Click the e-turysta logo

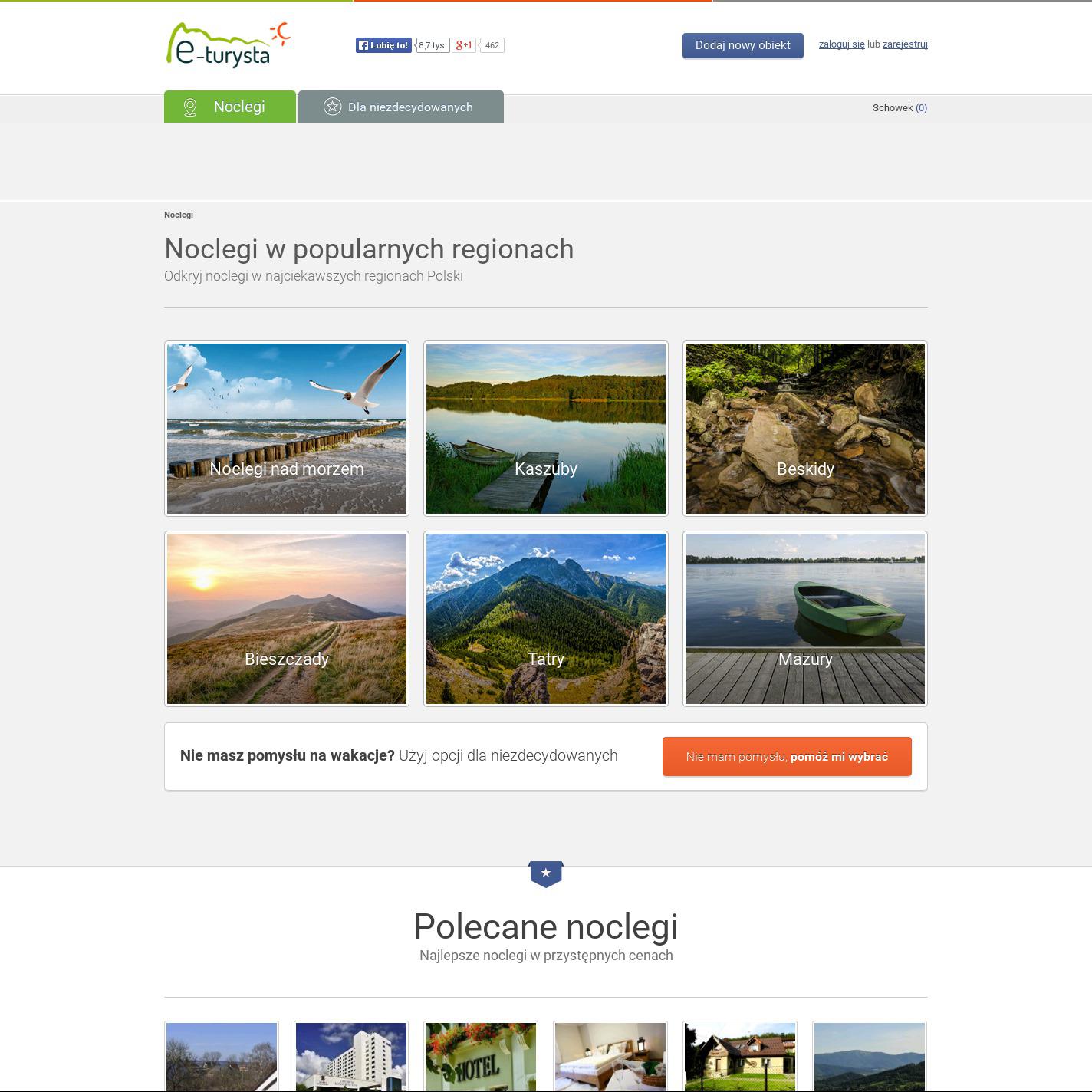[x=228, y=45]
